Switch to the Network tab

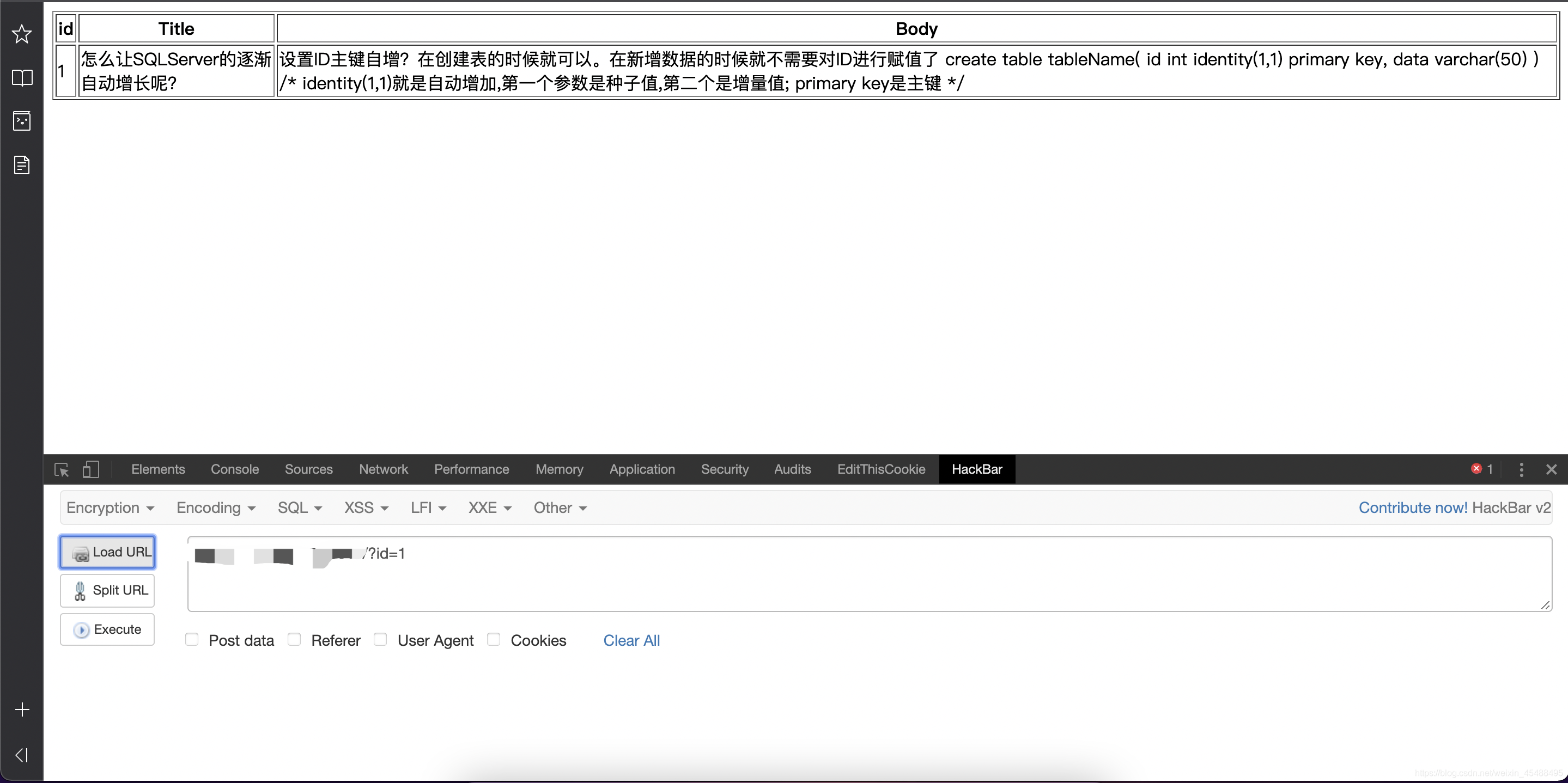click(383, 469)
